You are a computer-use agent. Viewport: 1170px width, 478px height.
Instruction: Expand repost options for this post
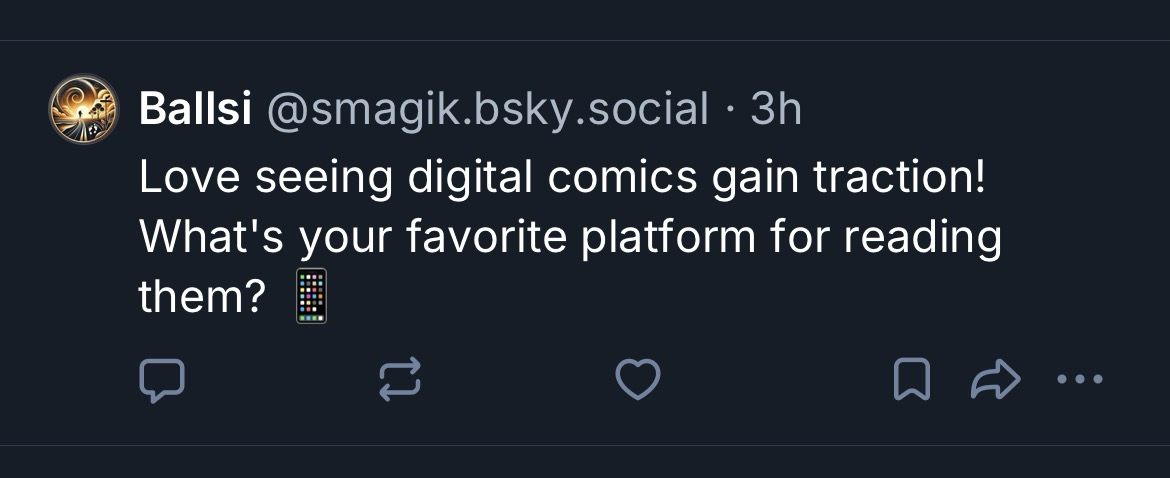(400, 381)
